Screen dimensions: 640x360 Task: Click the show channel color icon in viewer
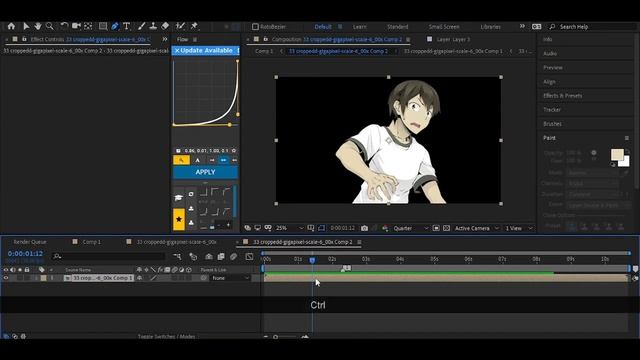[x=385, y=228]
